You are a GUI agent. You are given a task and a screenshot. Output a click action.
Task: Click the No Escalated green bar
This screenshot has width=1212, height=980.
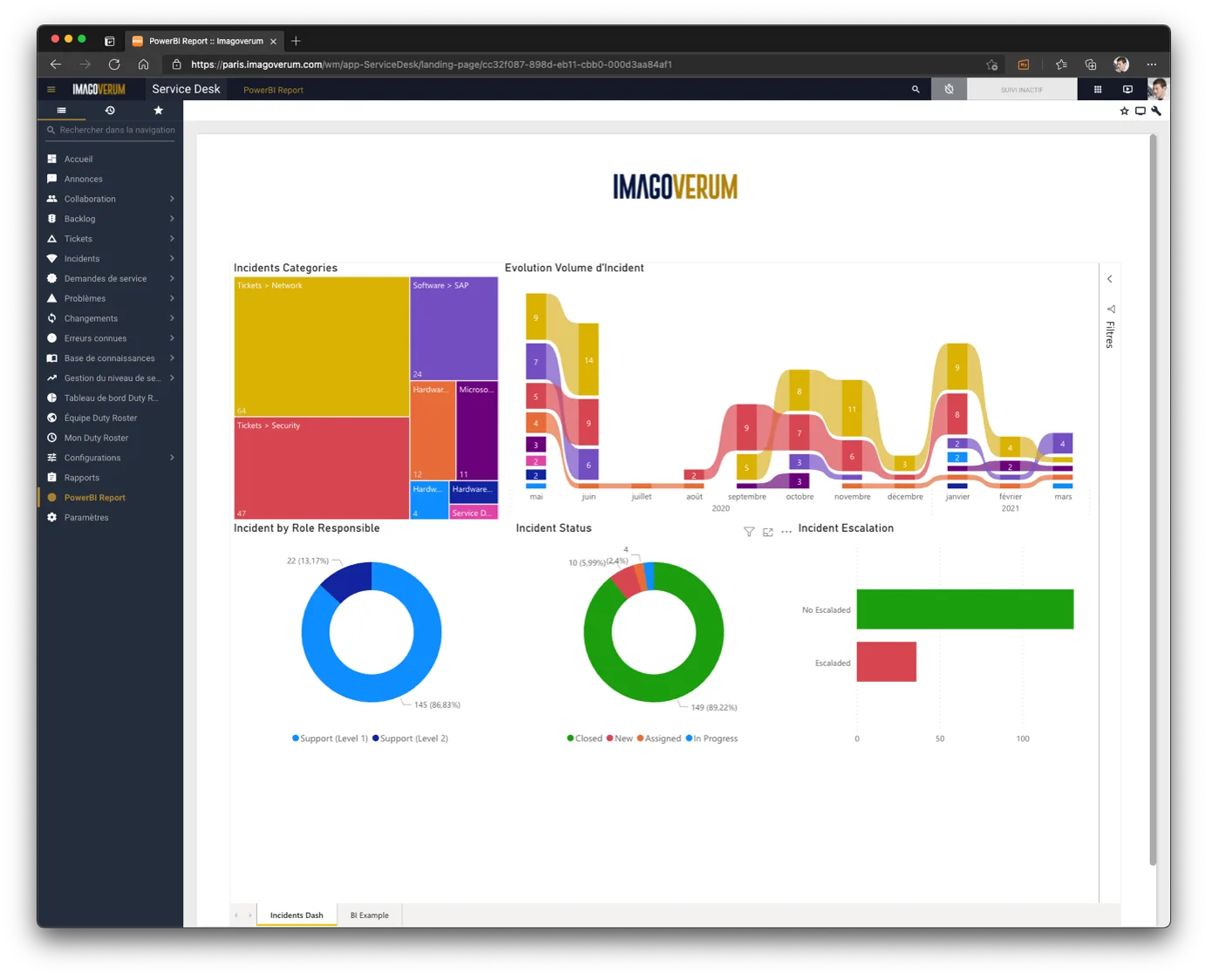(x=965, y=609)
